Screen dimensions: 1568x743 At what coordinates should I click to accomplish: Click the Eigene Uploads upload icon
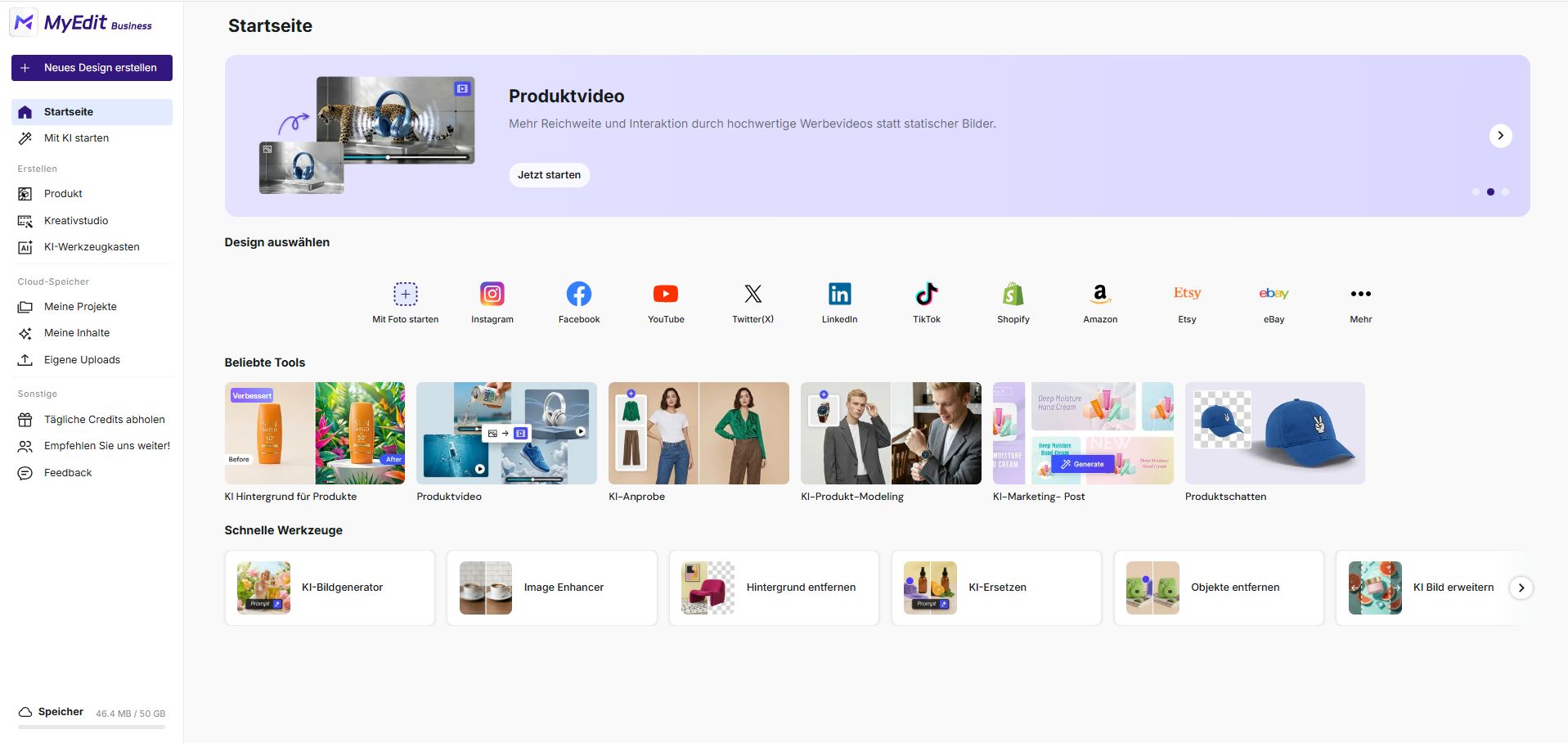click(x=25, y=360)
